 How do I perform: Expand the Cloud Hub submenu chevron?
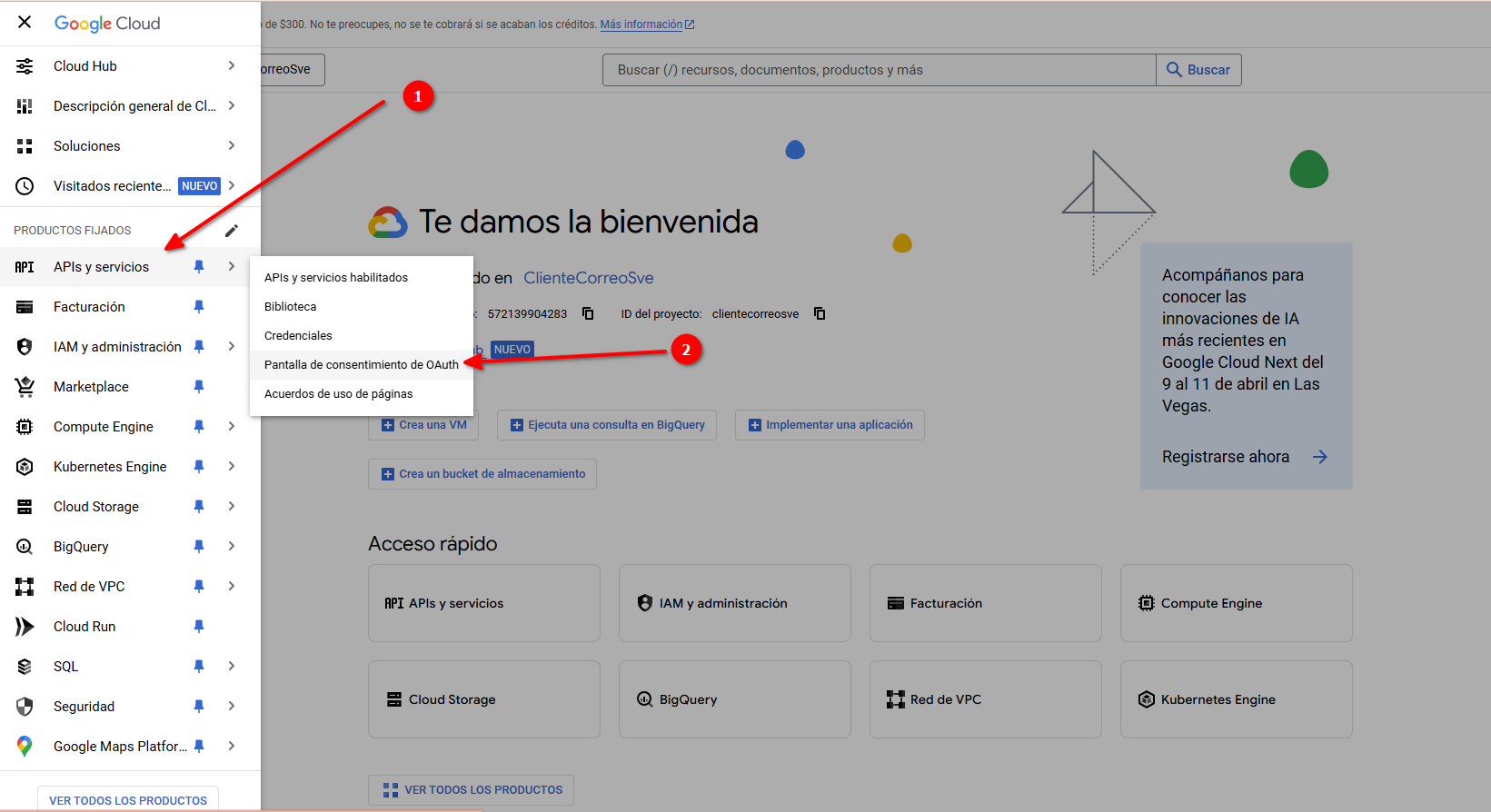tap(232, 66)
